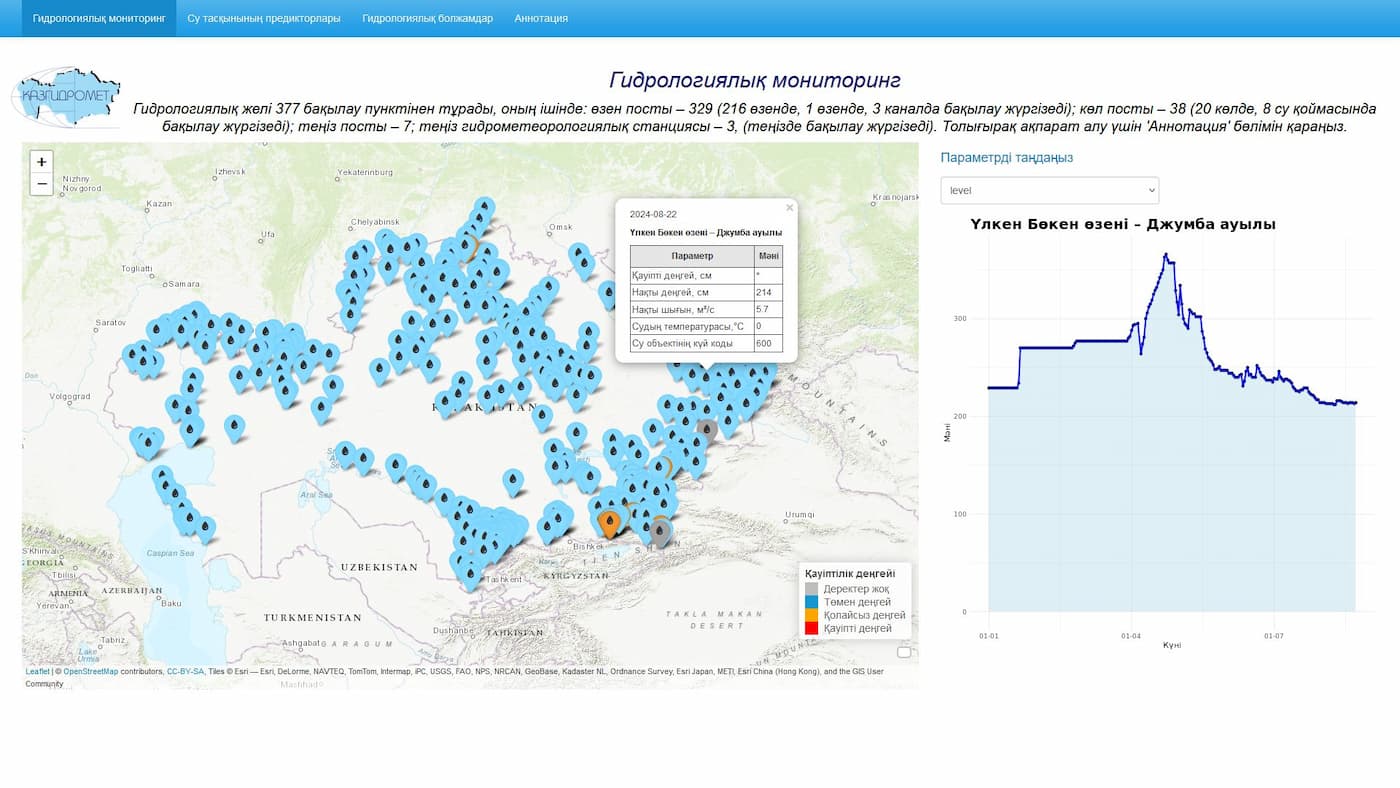Click the Қауіптілік деңгейі legend title
Viewport: 1400px width, 788px height.
[x=850, y=574]
